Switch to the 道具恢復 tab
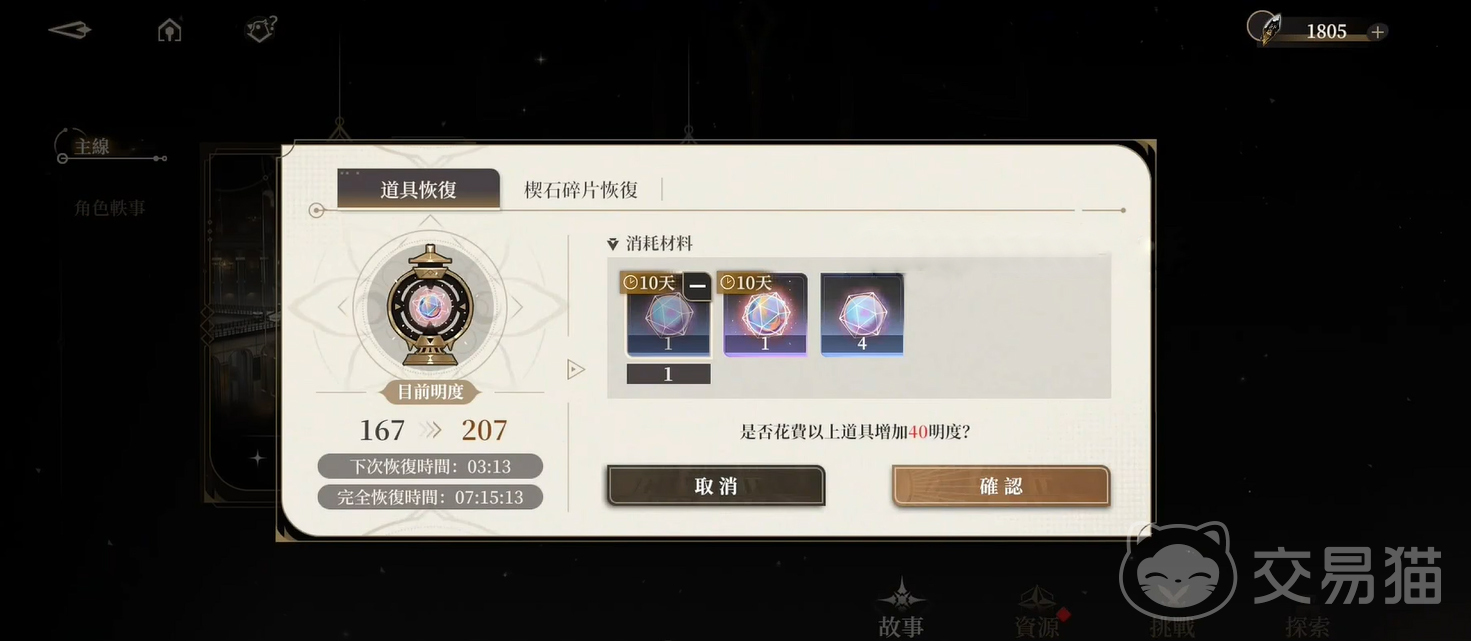 click(x=418, y=189)
